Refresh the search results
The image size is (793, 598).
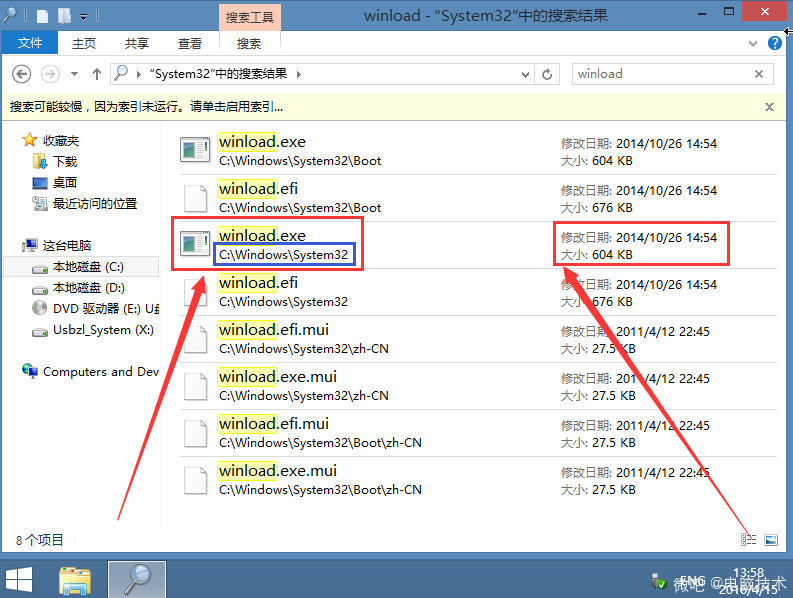547,75
